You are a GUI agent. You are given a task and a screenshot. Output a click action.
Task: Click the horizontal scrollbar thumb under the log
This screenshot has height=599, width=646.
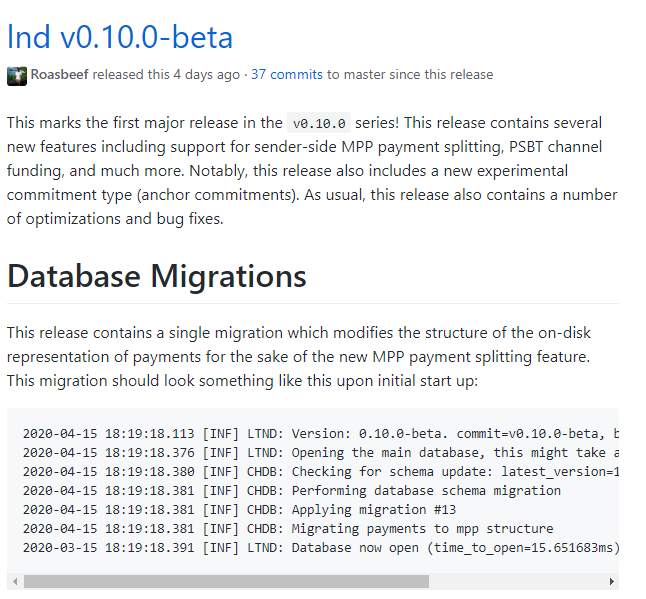click(226, 581)
